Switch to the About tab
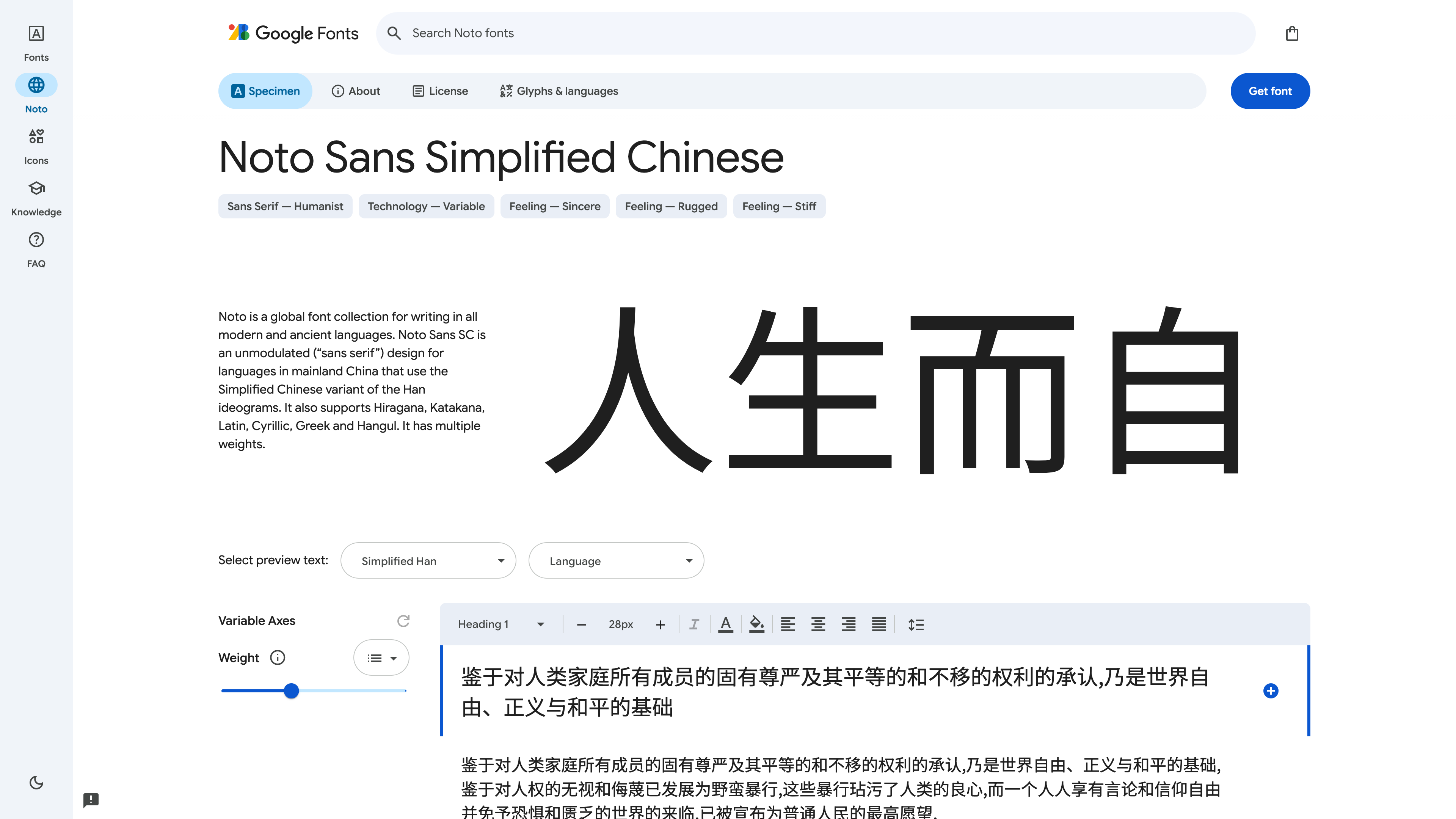Image resolution: width=1456 pixels, height=819 pixels. 356,91
